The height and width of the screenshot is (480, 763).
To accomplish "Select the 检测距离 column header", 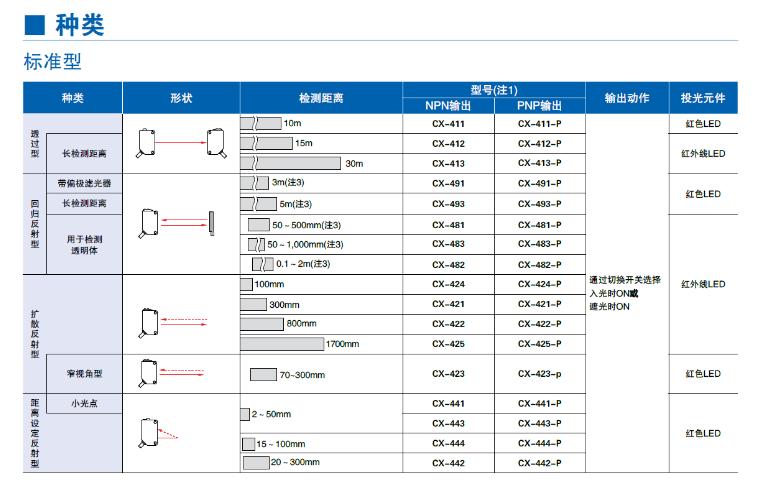I will click(321, 98).
